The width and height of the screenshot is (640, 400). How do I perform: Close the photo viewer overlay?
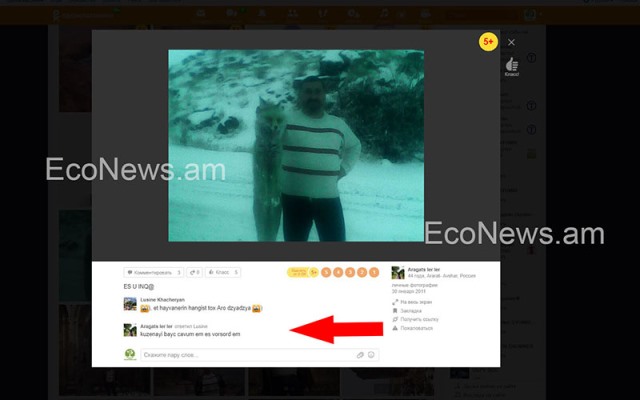point(512,42)
